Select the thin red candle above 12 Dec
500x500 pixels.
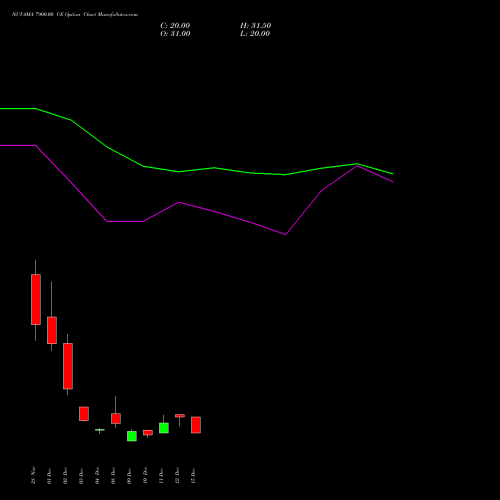[180, 416]
